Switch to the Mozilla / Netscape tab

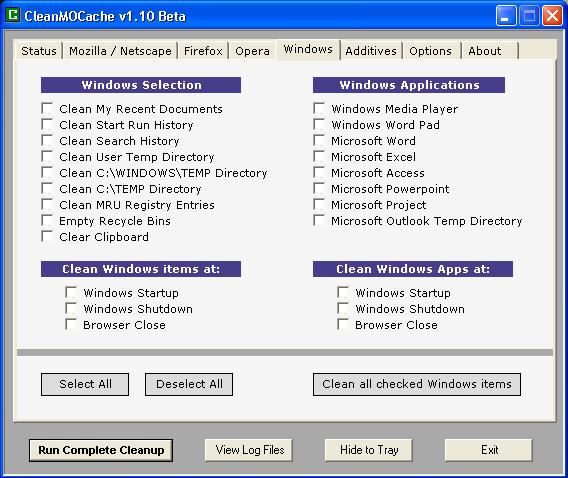tap(120, 51)
